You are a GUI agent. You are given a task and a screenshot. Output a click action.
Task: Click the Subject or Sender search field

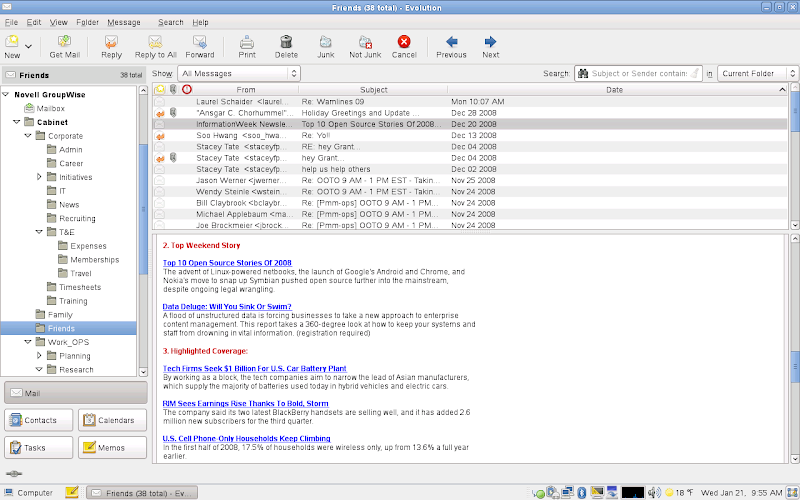[x=639, y=73]
